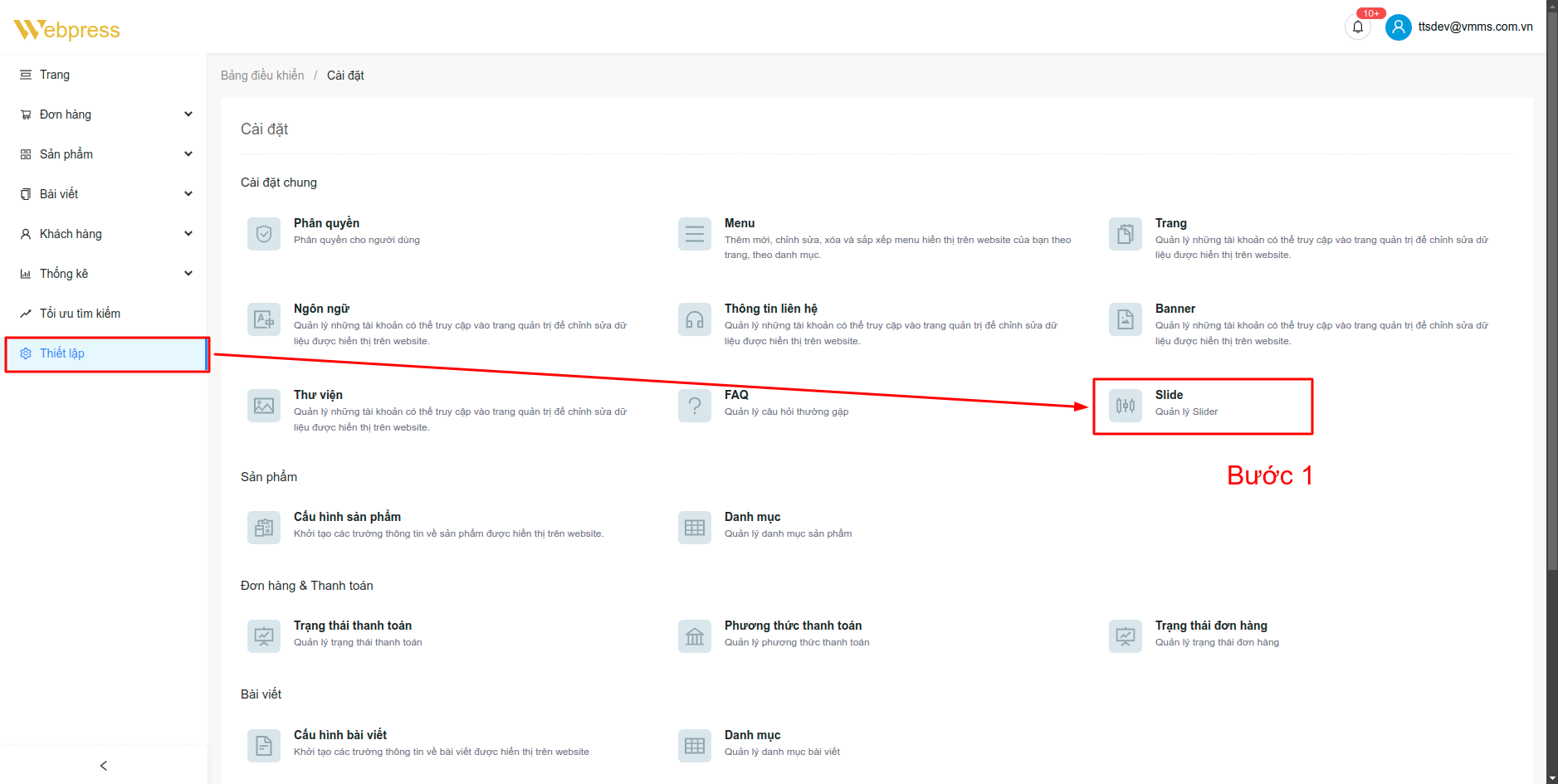Click the Phân quyền shield icon

(x=264, y=234)
